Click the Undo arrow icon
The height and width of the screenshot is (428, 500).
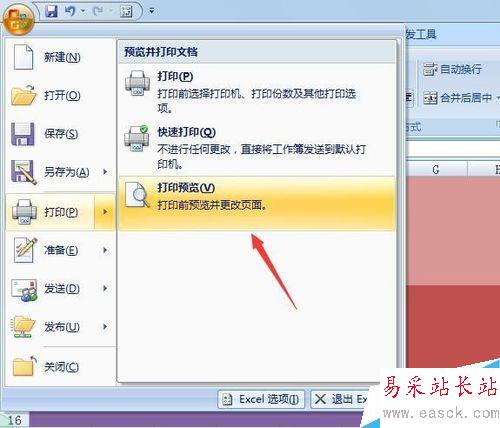click(70, 11)
